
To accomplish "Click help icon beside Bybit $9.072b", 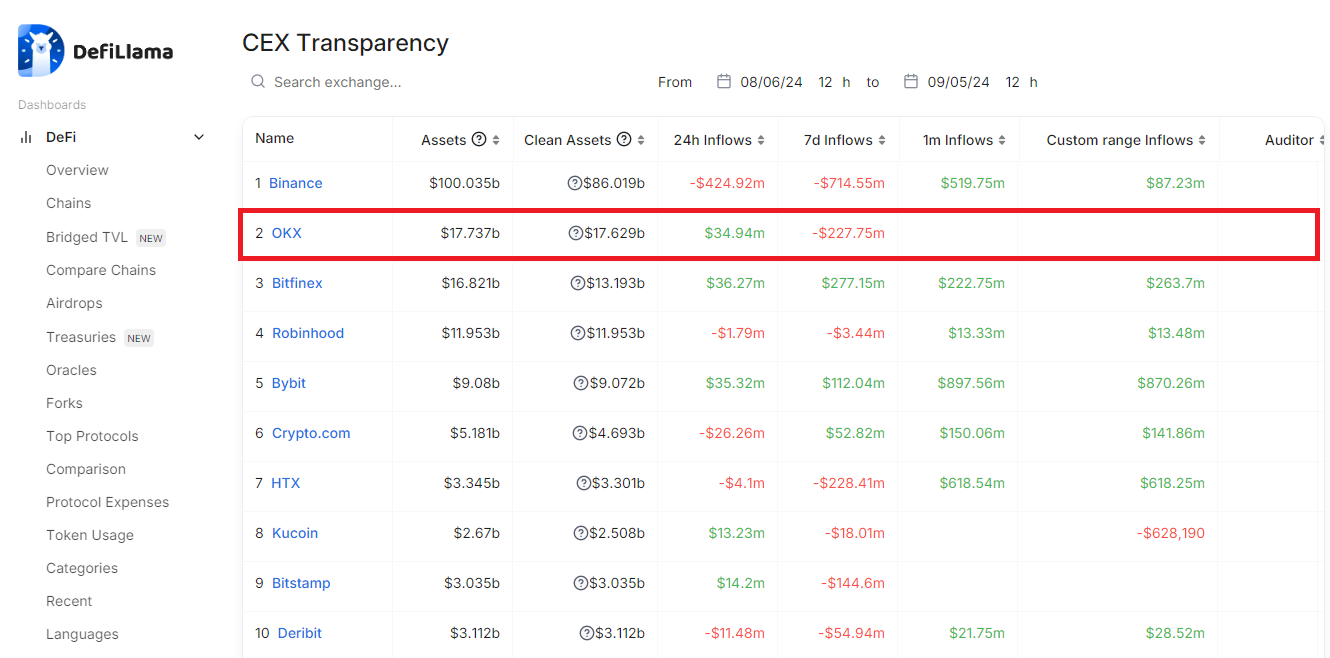I will [581, 383].
